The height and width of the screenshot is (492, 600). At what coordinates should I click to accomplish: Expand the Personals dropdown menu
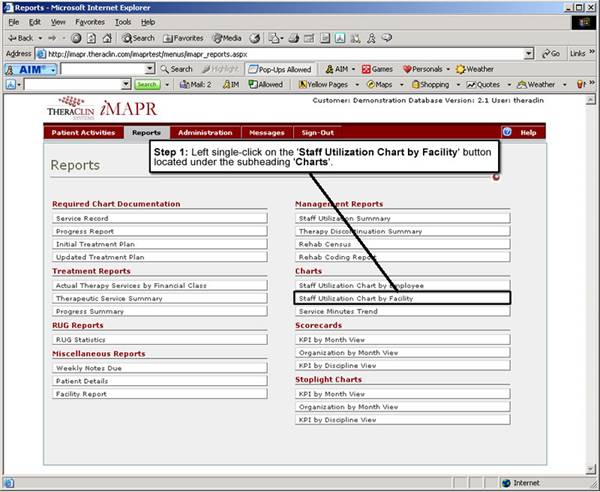446,69
